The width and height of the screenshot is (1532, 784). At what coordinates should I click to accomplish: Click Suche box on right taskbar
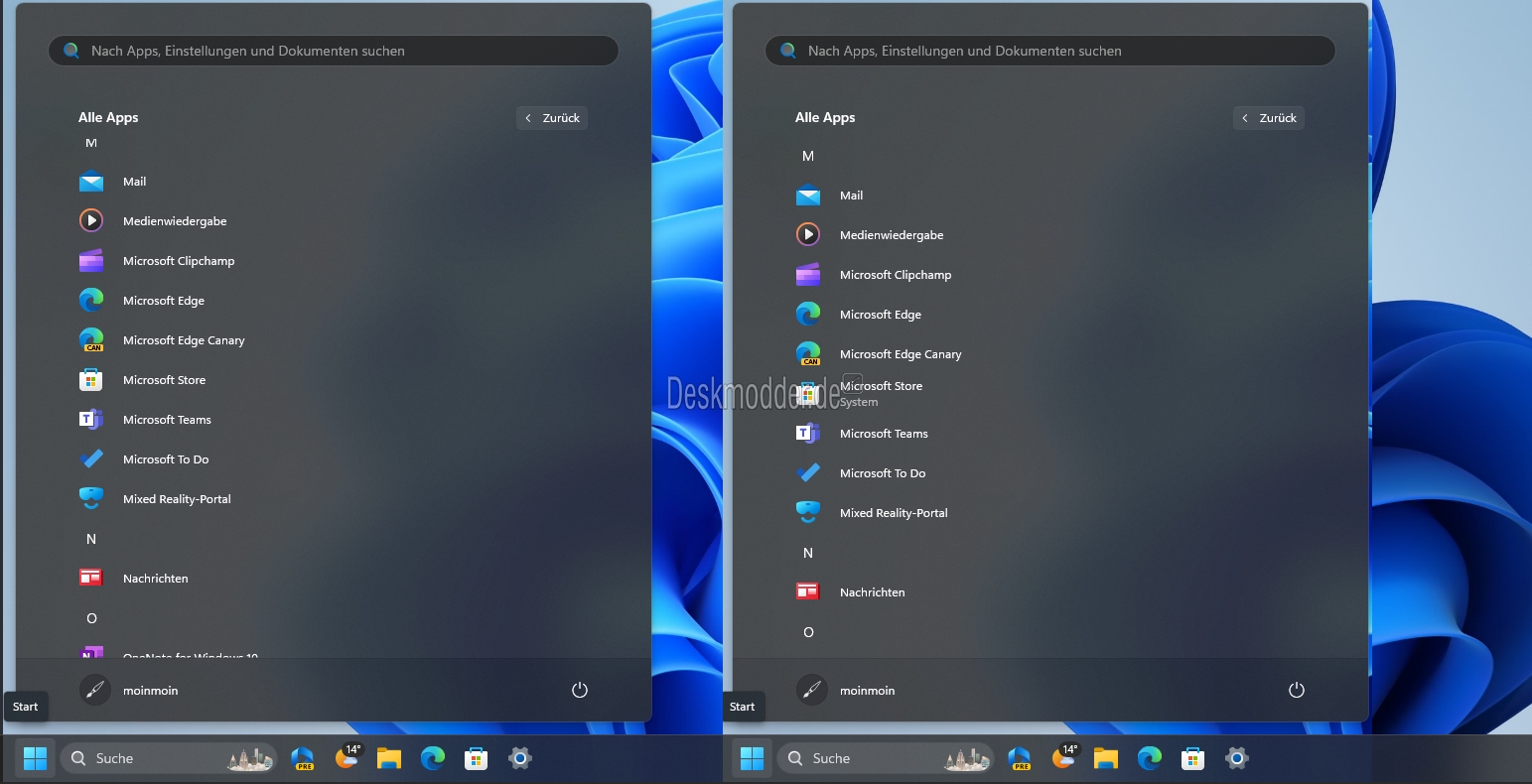886,758
